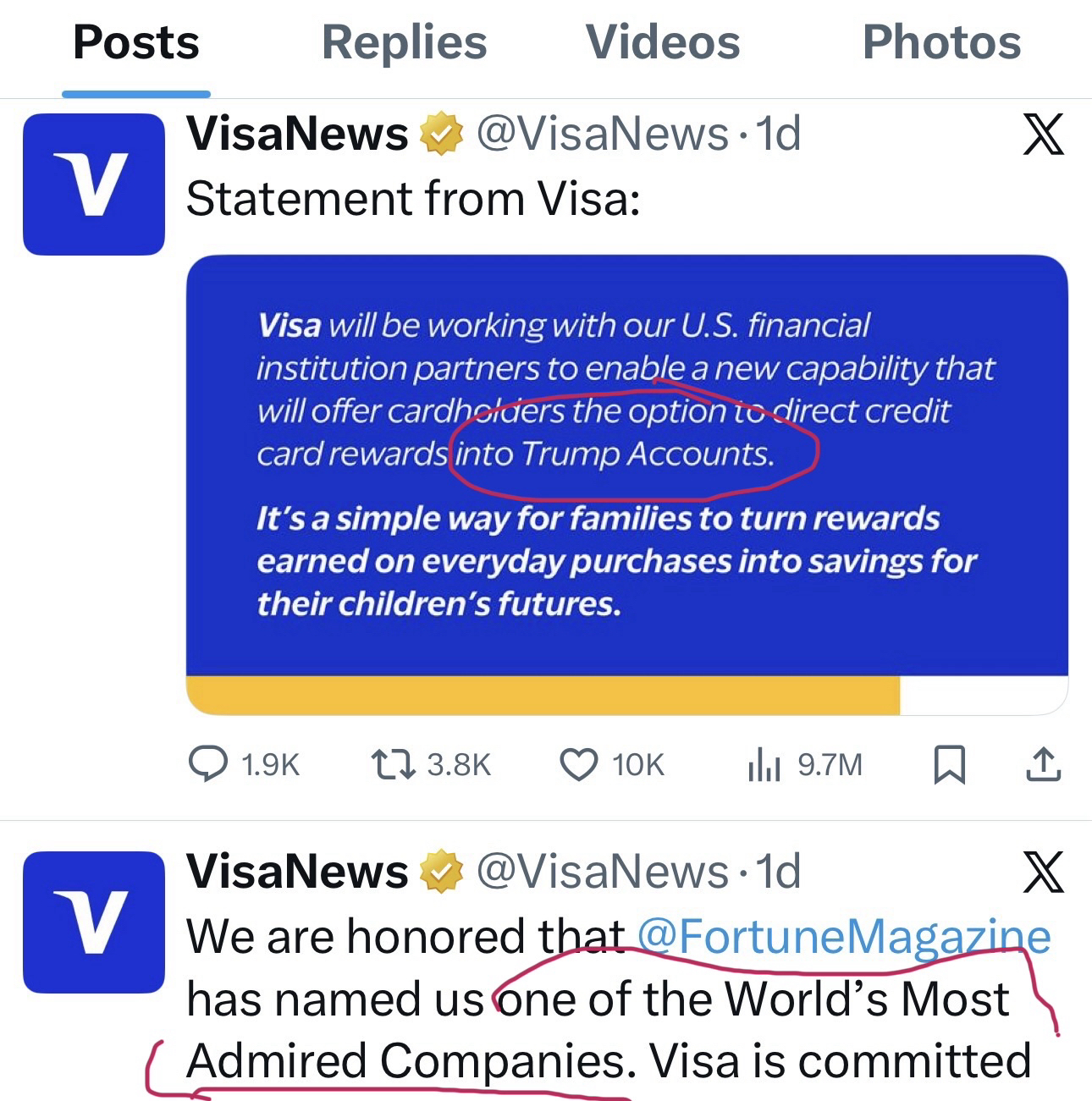1092x1101 pixels.
Task: Open the @FortuneMagazine mention link
Action: pos(843,937)
